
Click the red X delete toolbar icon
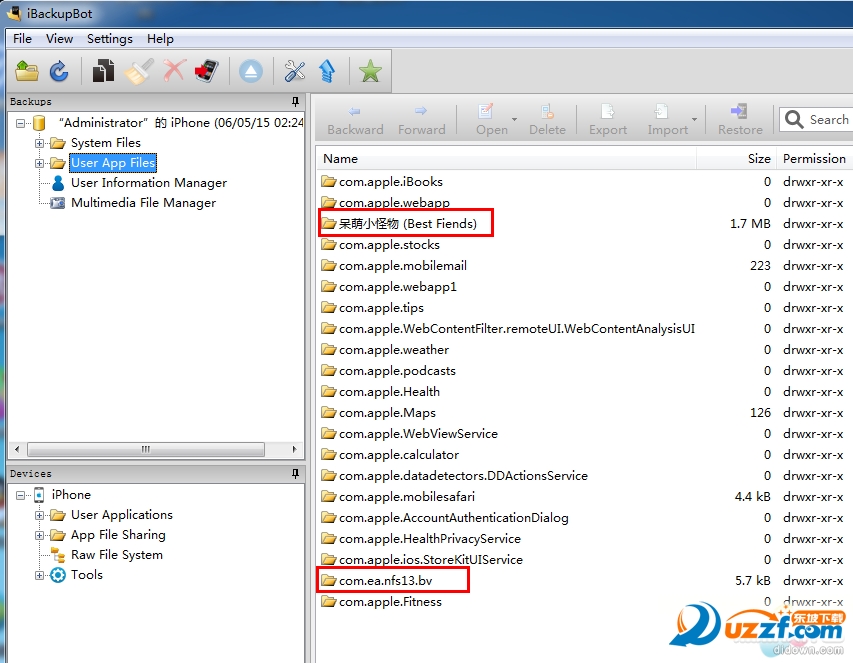coord(174,71)
